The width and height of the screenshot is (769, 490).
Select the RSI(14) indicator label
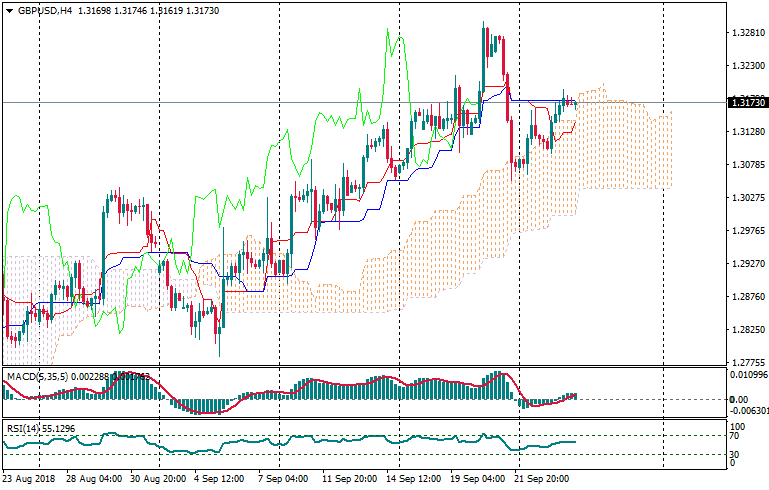coord(24,428)
